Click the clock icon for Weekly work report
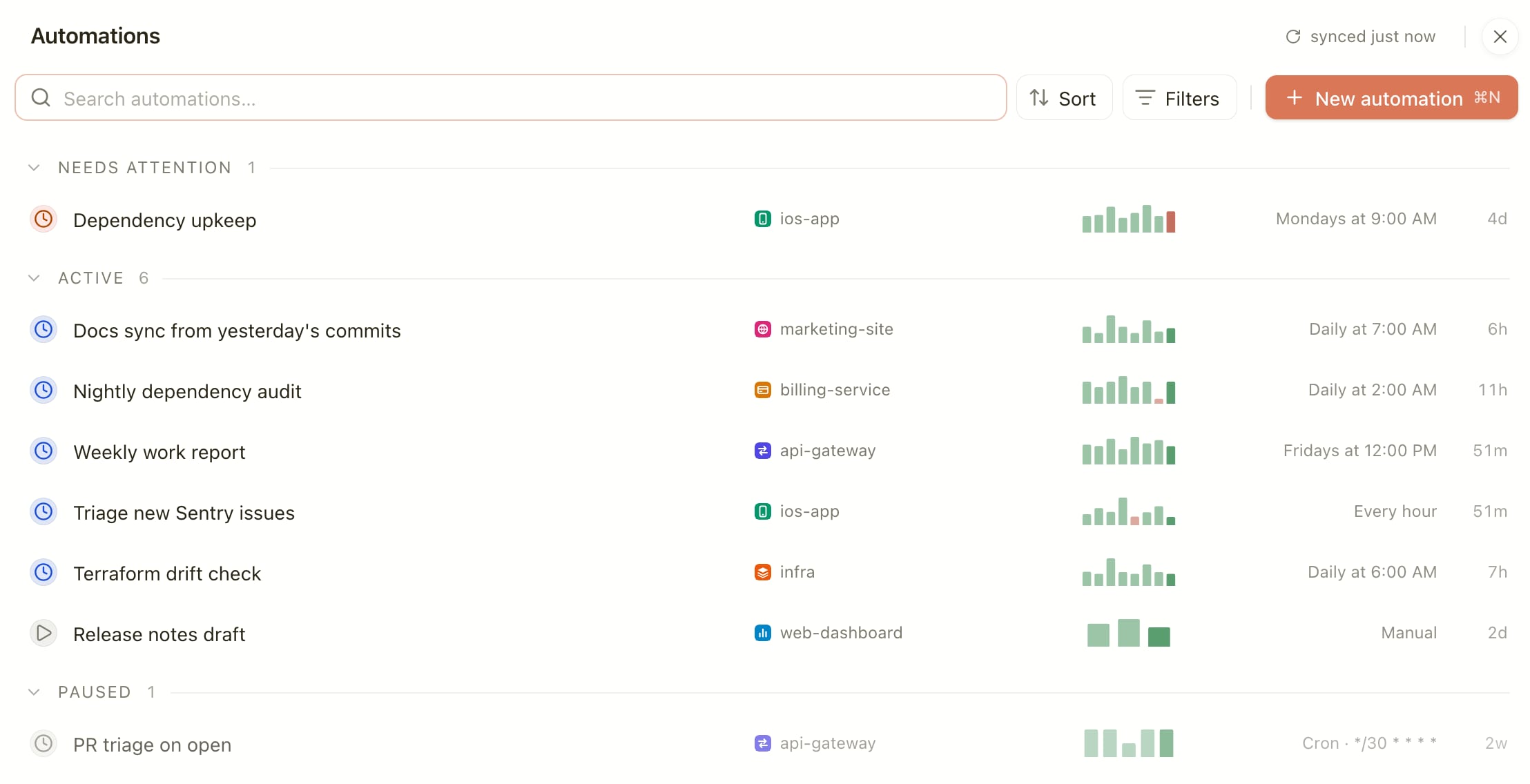 (43, 451)
